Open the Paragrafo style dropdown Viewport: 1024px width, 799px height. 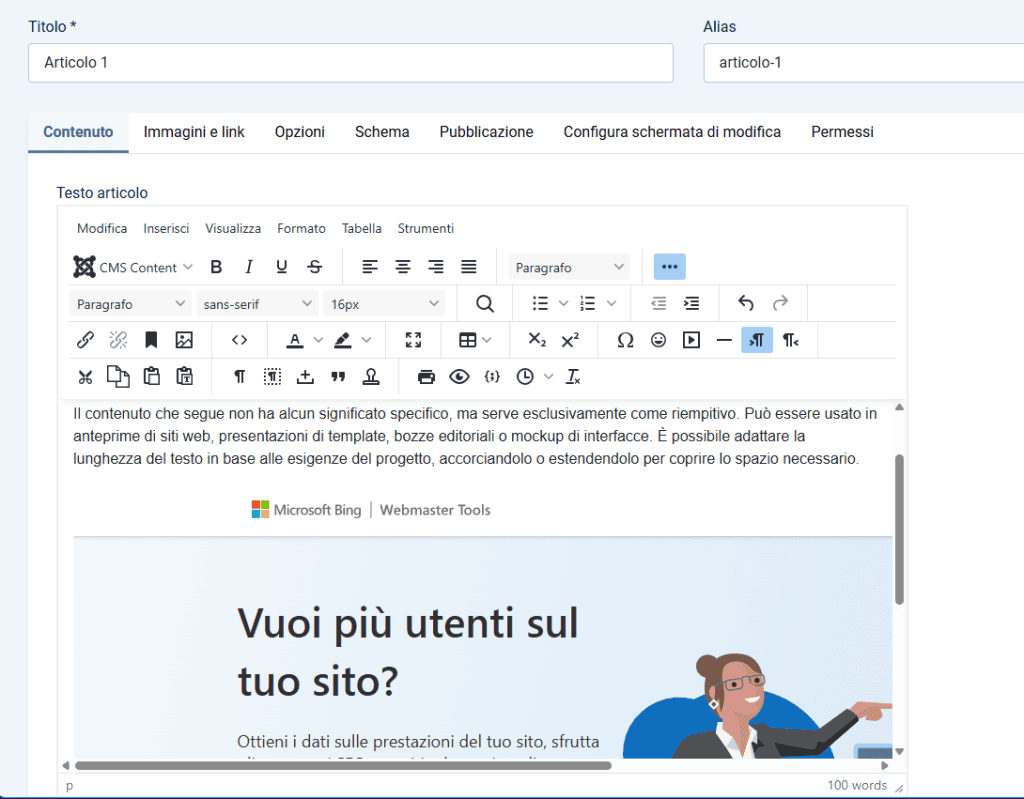[568, 266]
